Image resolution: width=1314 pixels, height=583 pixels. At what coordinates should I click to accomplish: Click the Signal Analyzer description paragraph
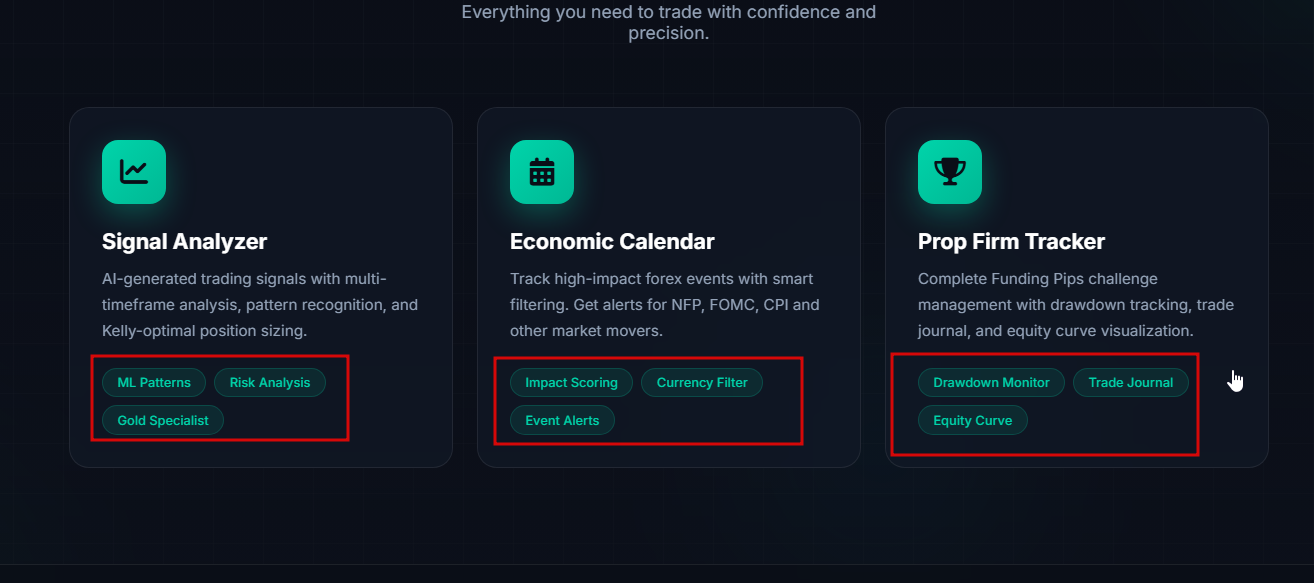(260, 304)
